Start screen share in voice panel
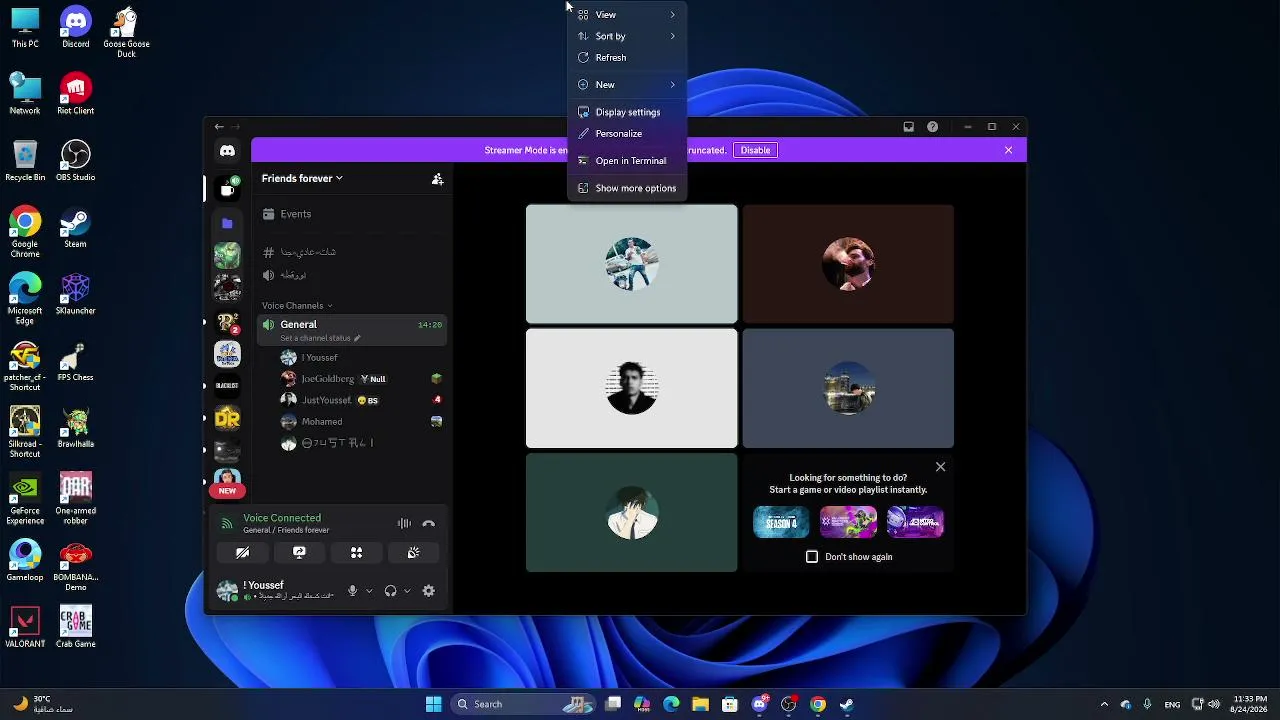1280x720 pixels. coord(299,553)
